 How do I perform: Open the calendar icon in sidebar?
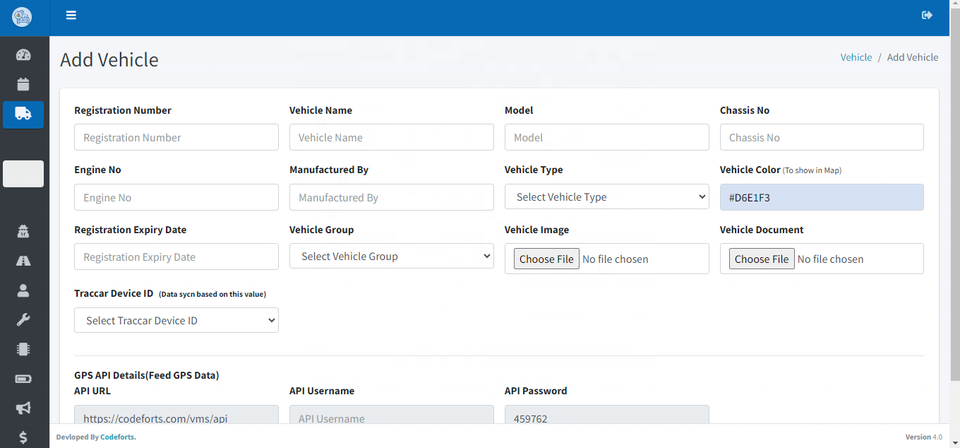click(x=23, y=85)
